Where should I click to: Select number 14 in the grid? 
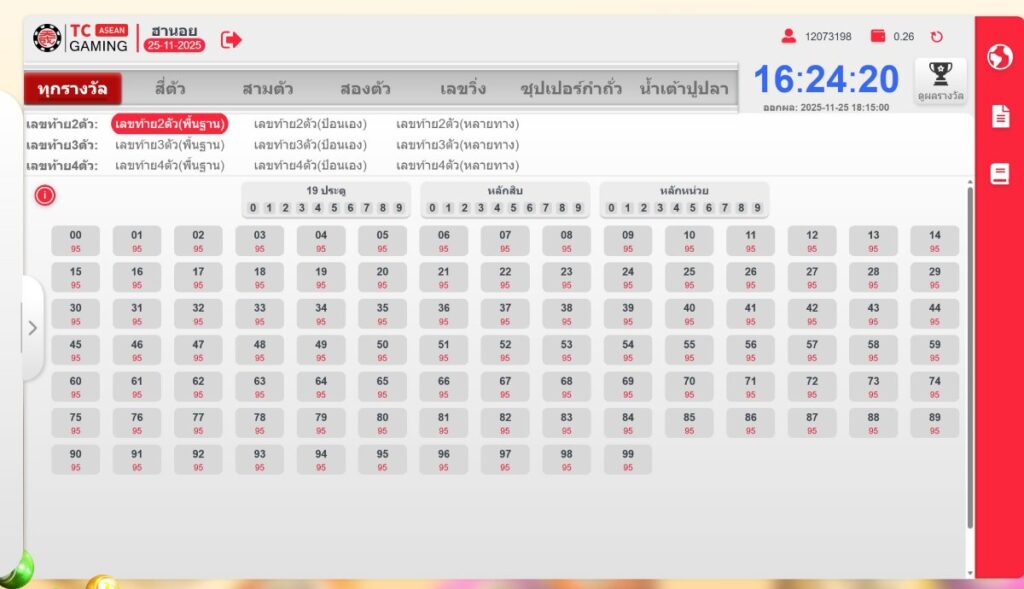click(935, 241)
